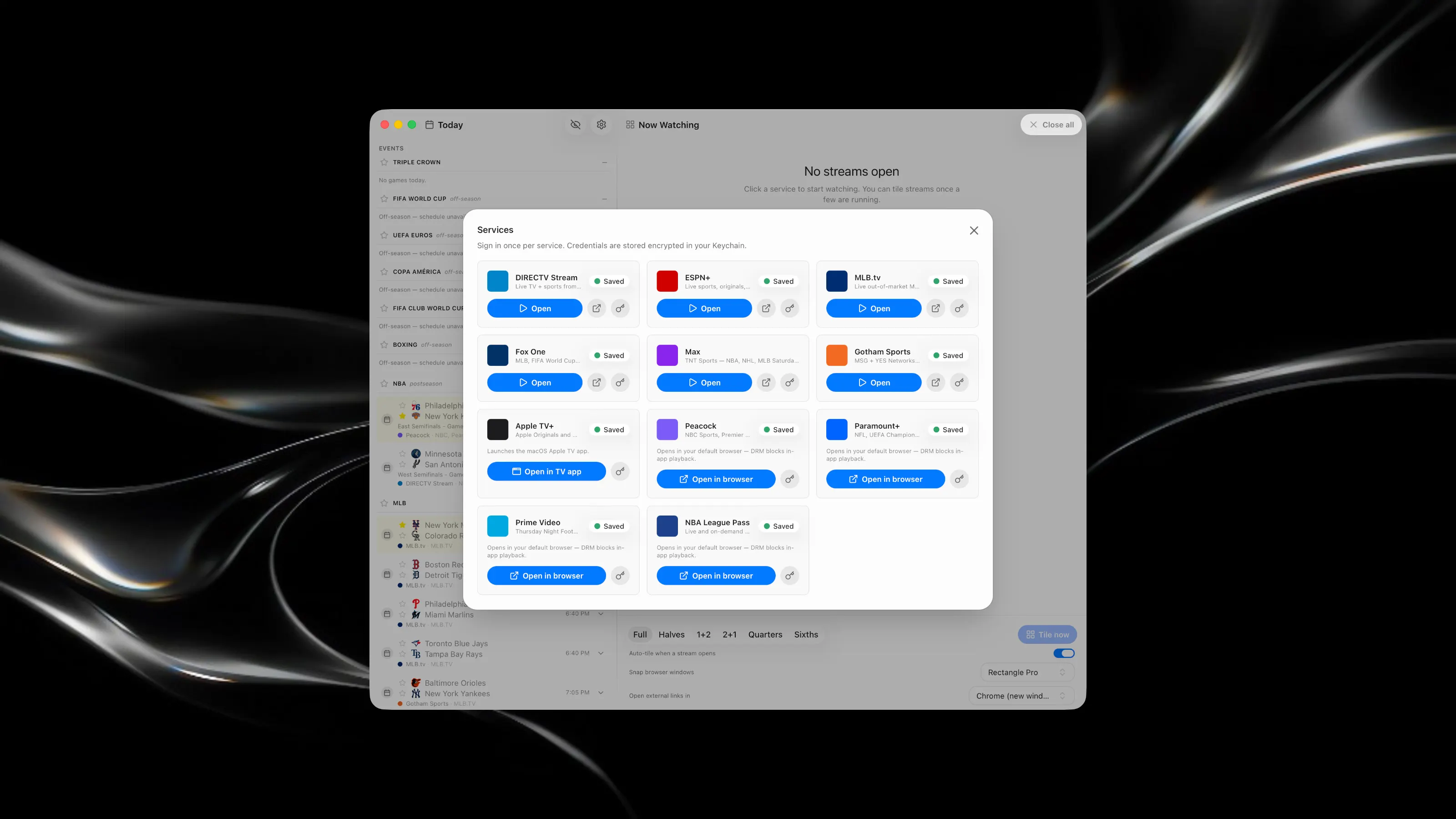Select 1+2 tiling layout
This screenshot has width=1456, height=819.
703,634
